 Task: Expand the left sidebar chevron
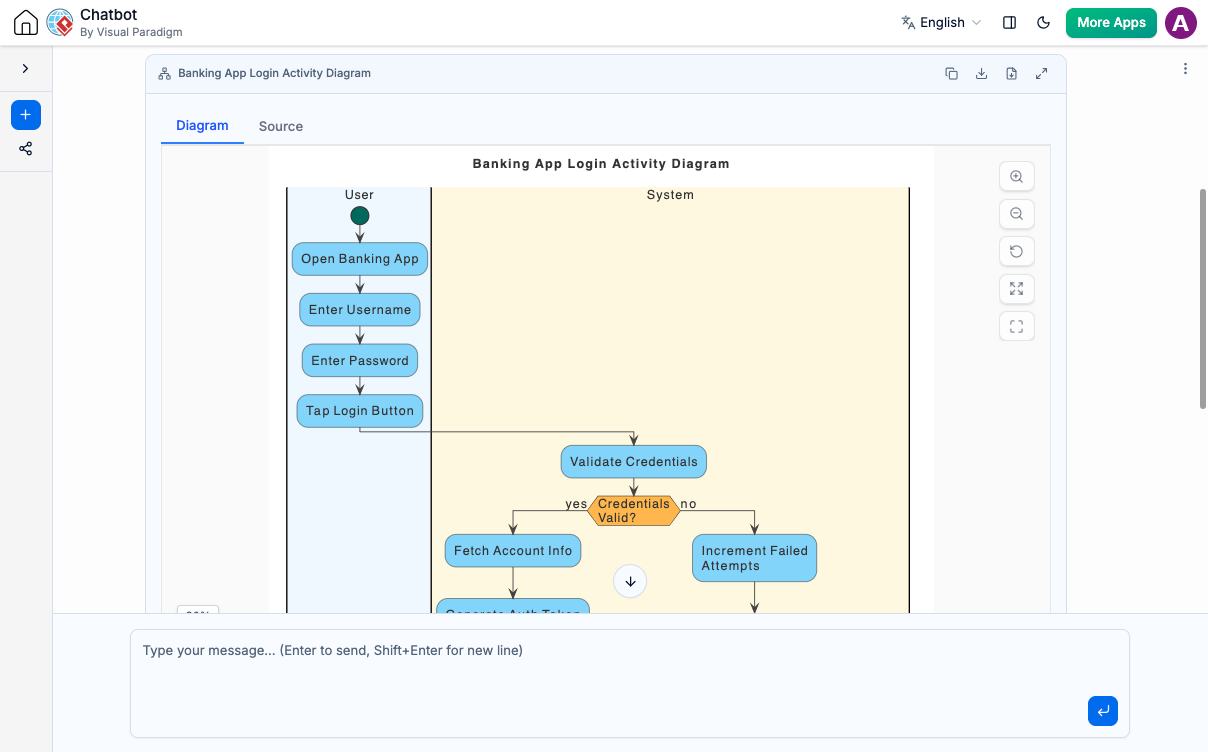point(25,68)
